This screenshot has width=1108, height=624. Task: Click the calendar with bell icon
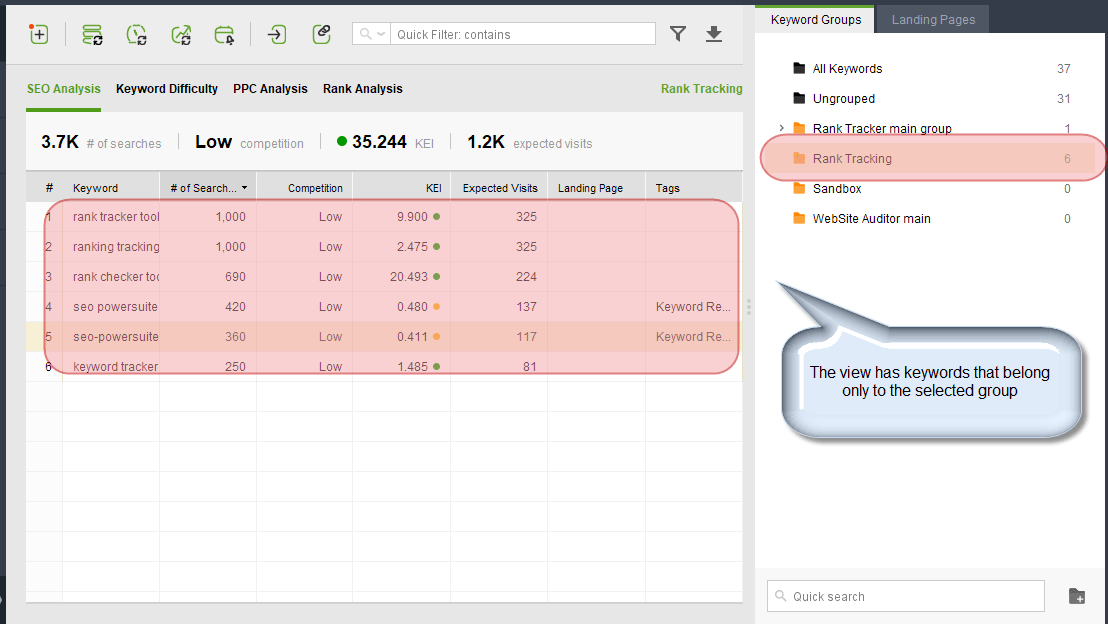(x=224, y=34)
